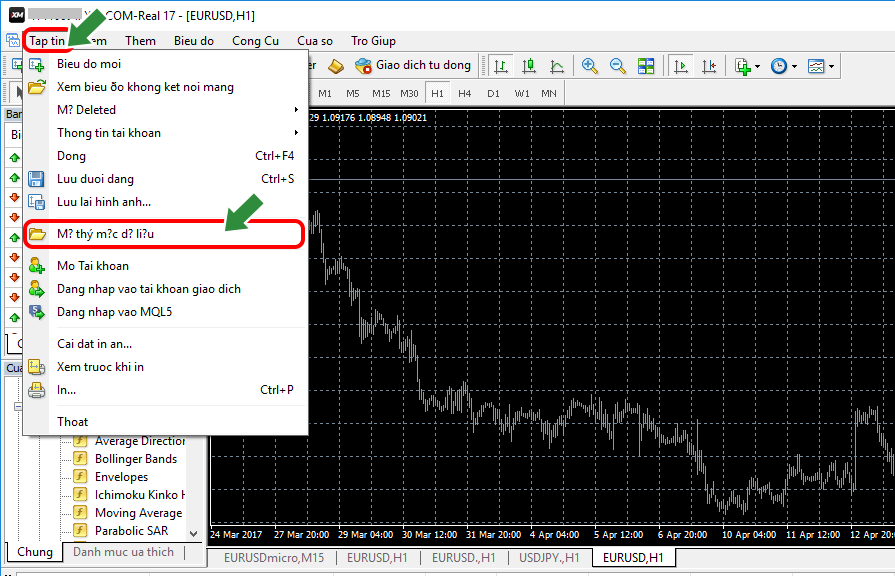The width and height of the screenshot is (895, 576).
Task: Select the H4 timeframe button
Action: tap(465, 93)
